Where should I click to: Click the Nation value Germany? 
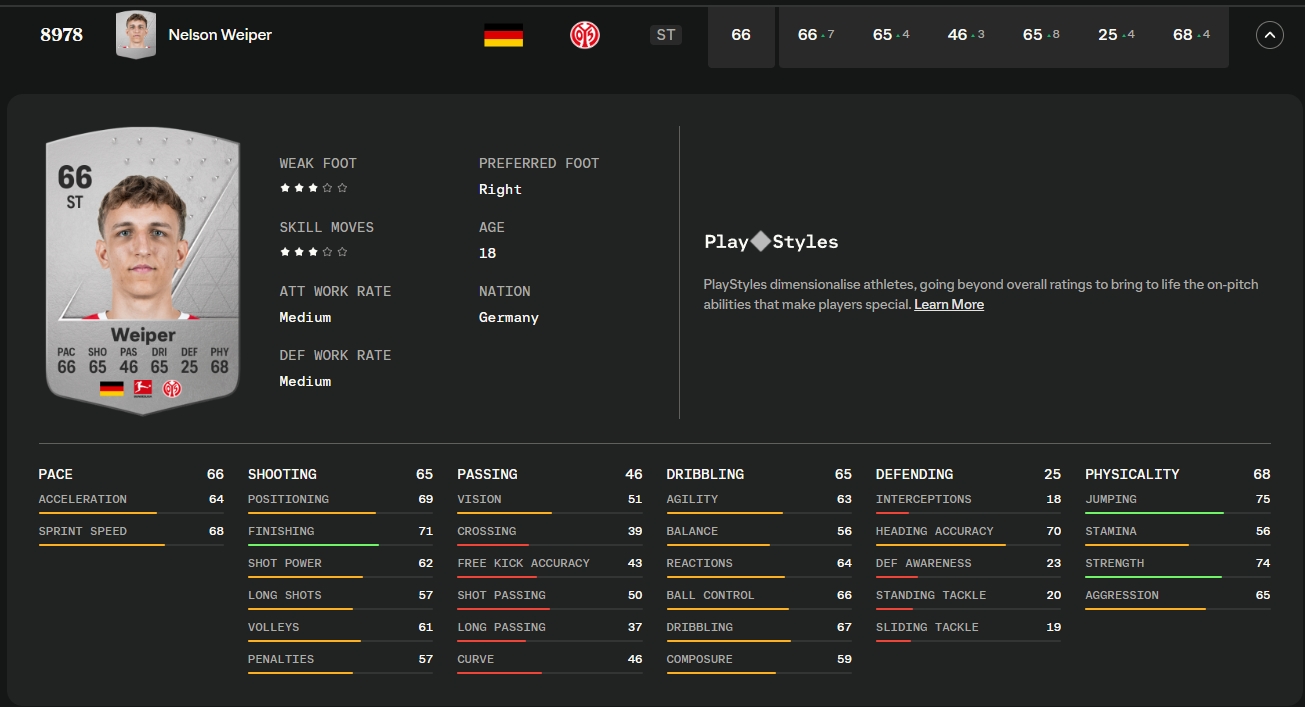coord(509,317)
